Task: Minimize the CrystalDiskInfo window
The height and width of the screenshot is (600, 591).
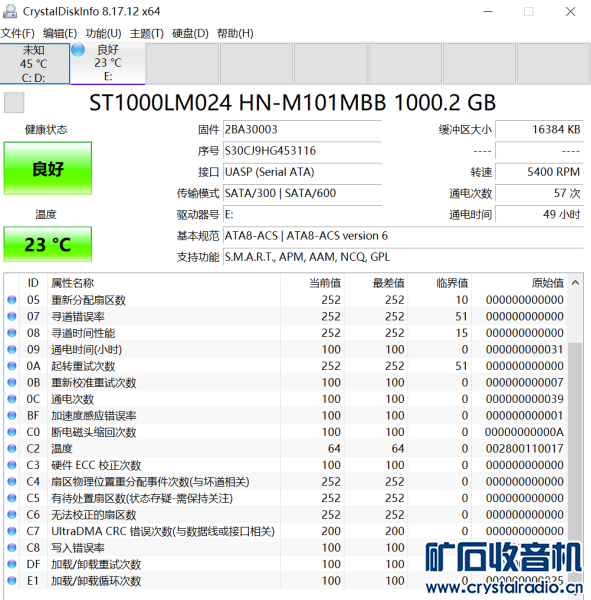Action: [488, 11]
